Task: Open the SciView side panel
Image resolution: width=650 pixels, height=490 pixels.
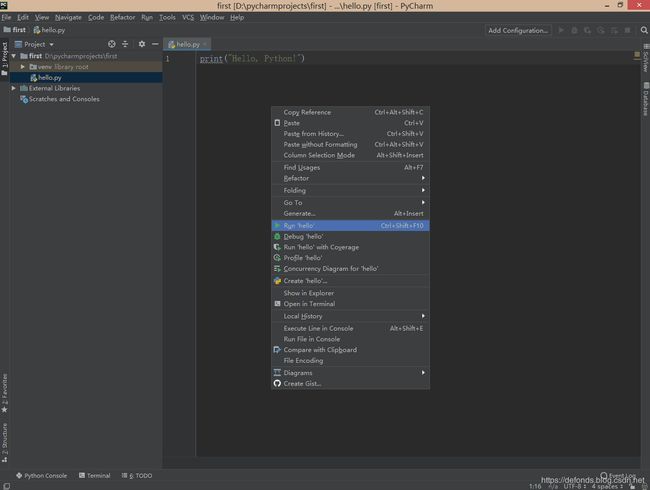Action: point(646,57)
